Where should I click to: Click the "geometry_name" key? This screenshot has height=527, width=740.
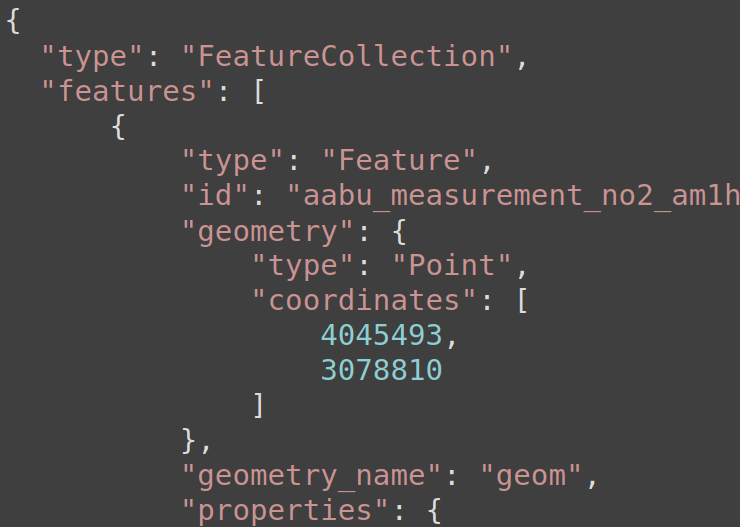point(312,475)
